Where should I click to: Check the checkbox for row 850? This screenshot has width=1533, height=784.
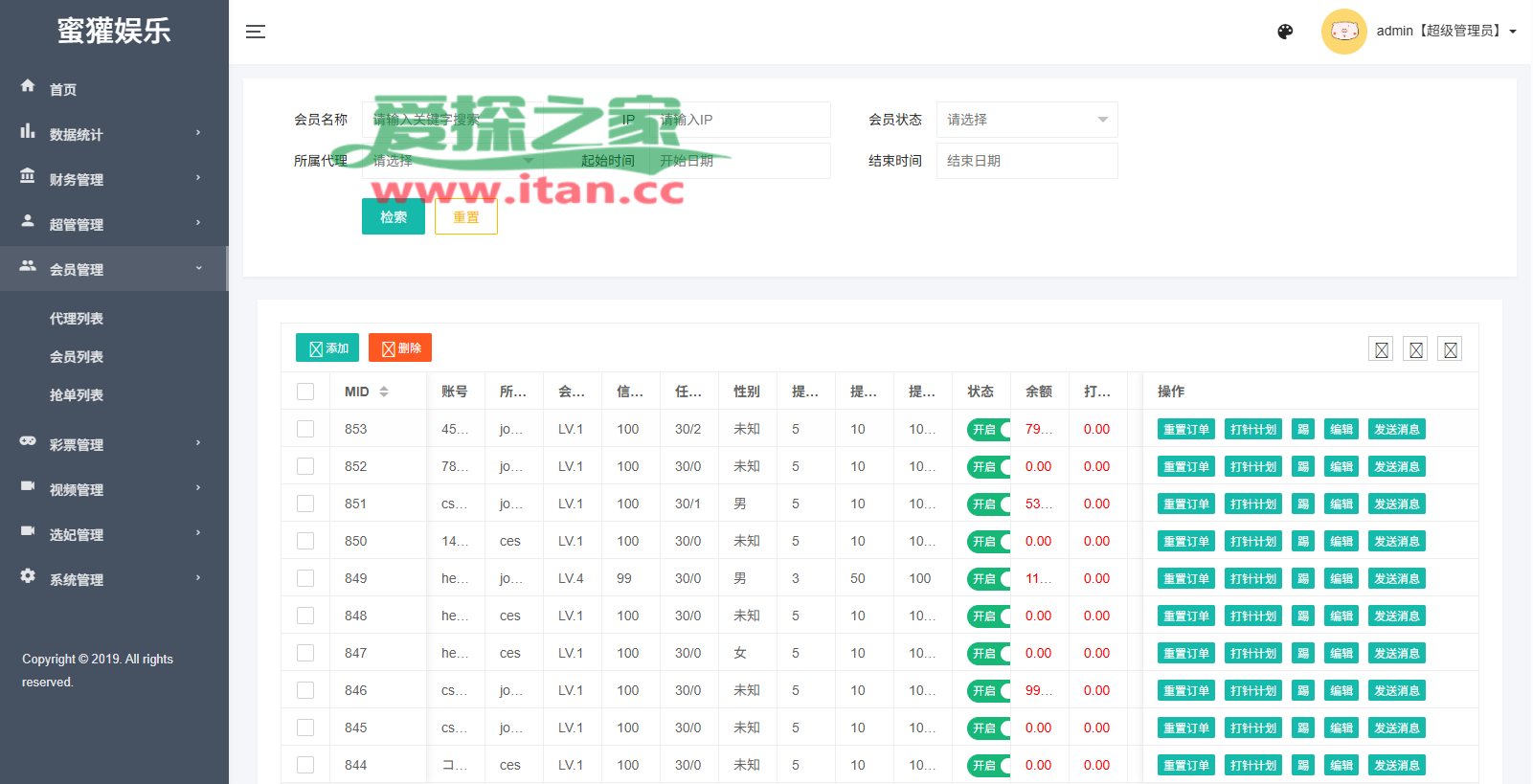tap(305, 541)
